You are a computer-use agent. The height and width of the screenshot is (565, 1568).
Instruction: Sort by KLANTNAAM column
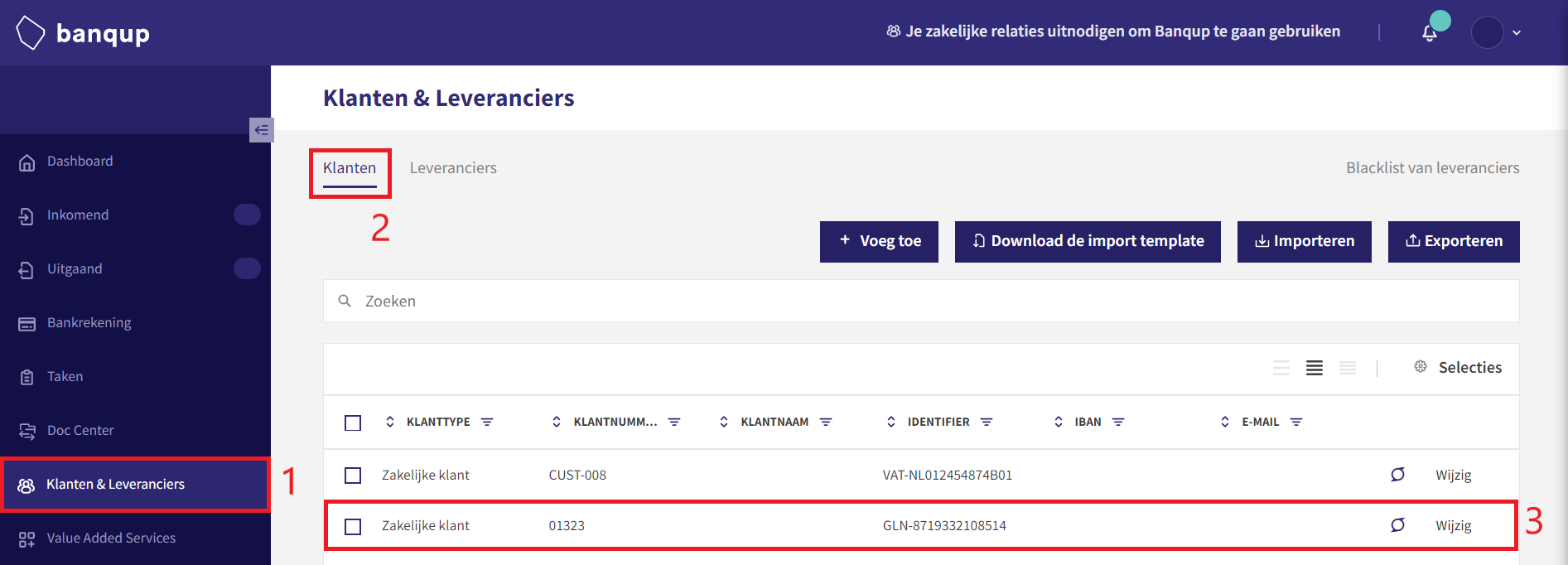[724, 422]
